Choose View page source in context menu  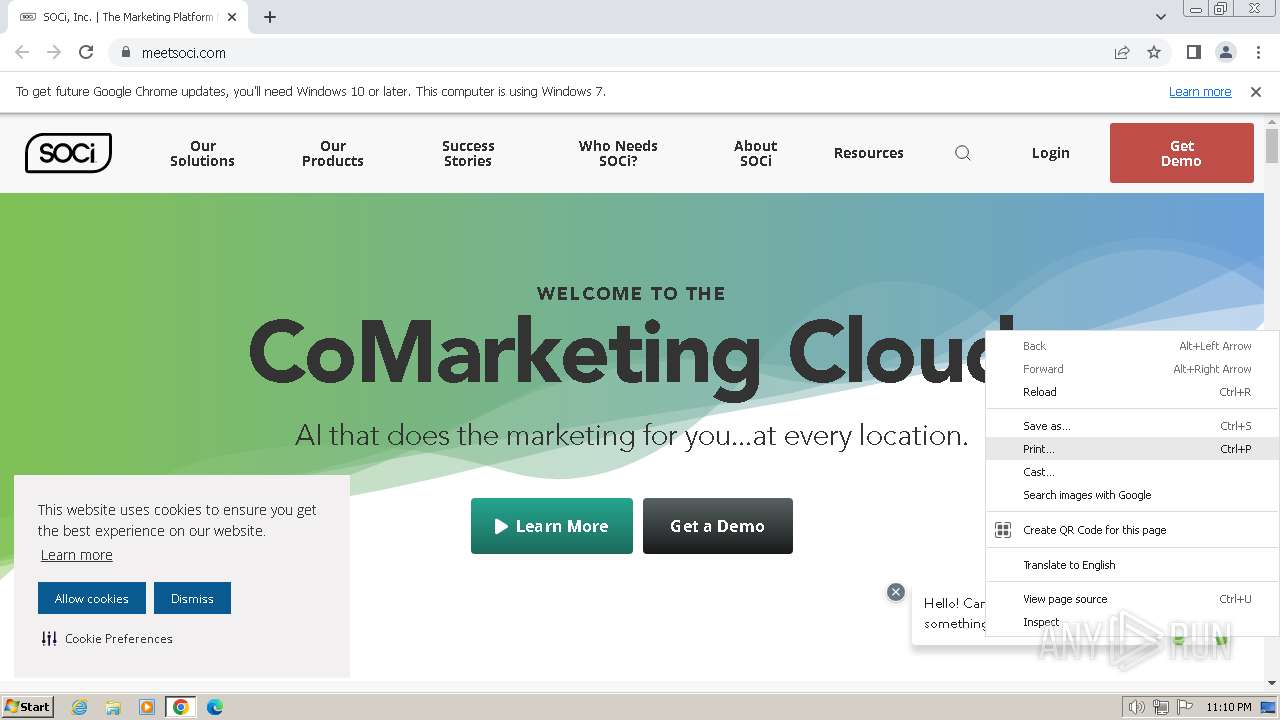coord(1065,599)
